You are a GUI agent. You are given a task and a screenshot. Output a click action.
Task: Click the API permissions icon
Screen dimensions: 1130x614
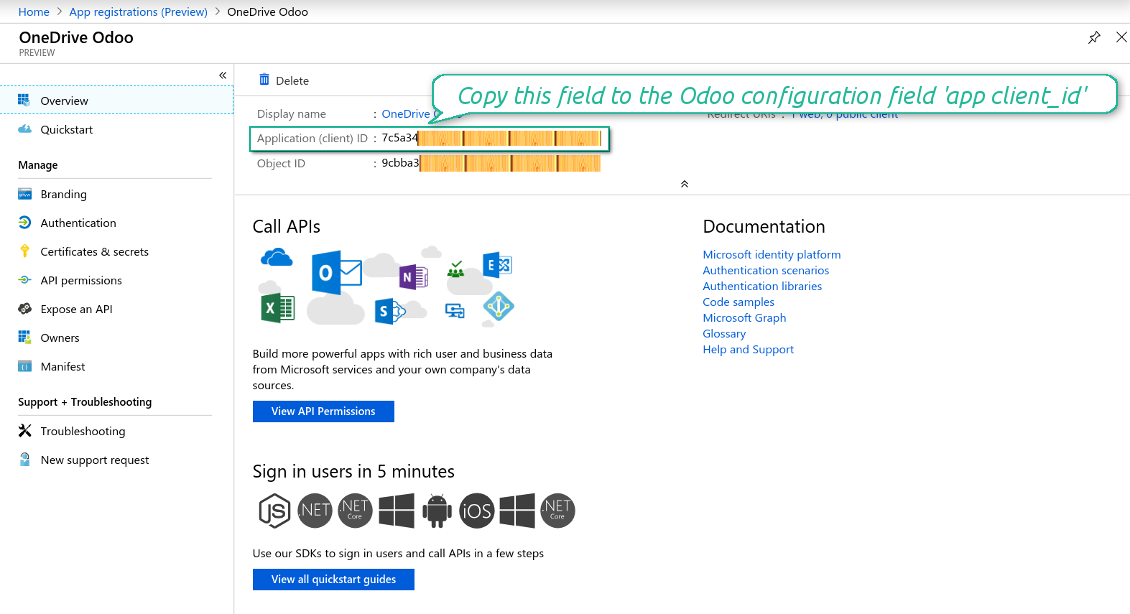tap(25, 281)
